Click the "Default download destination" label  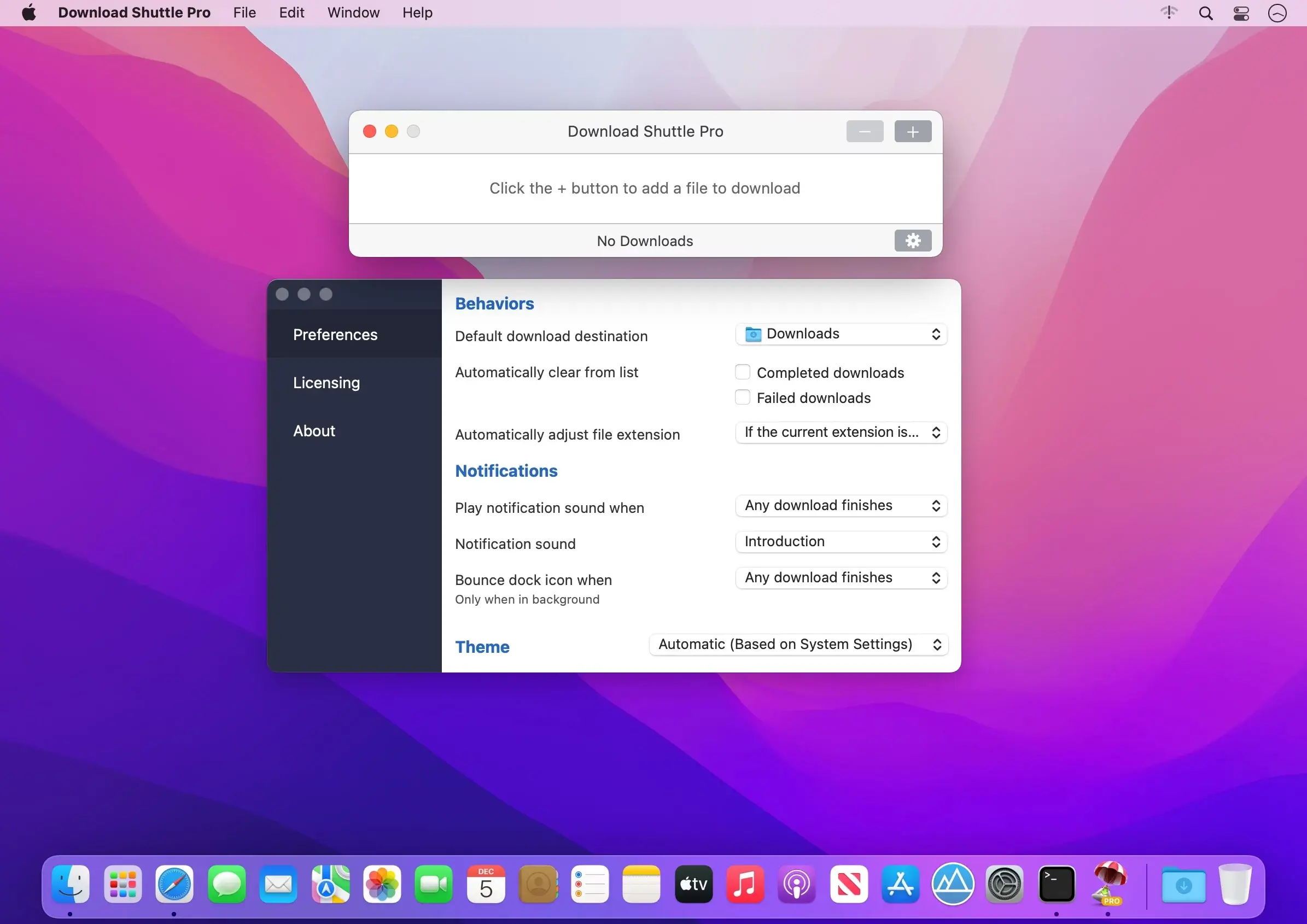(x=551, y=336)
